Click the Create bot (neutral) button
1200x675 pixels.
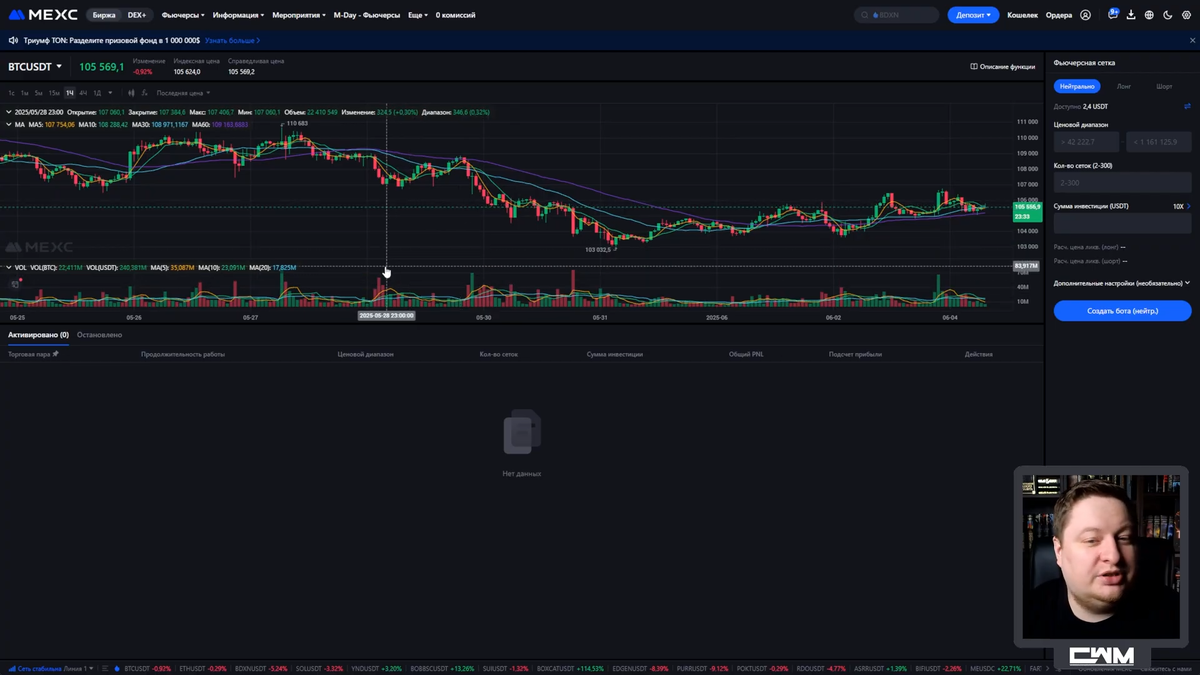1122,311
